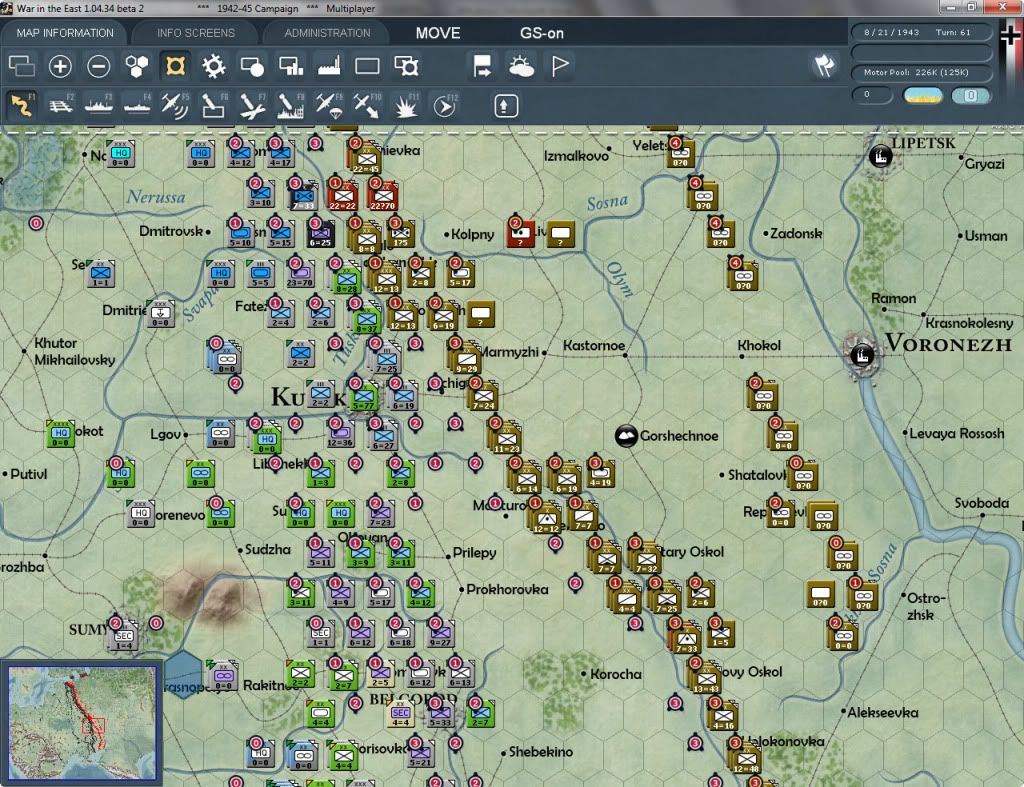The image size is (1024, 787).
Task: Click the End Turn (F12) icon
Action: tap(444, 105)
